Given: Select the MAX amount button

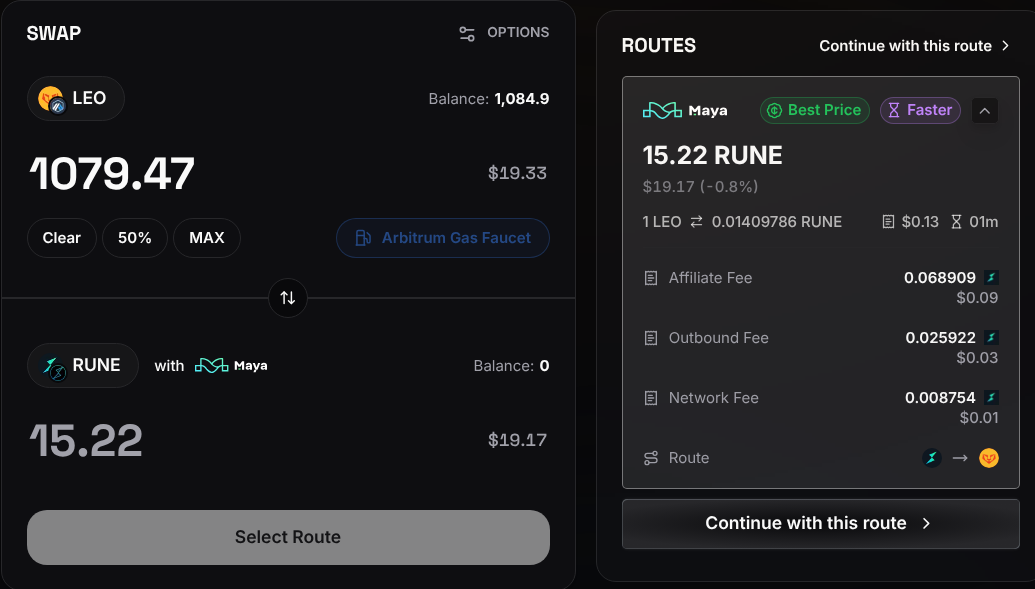Looking at the screenshot, I should (207, 238).
